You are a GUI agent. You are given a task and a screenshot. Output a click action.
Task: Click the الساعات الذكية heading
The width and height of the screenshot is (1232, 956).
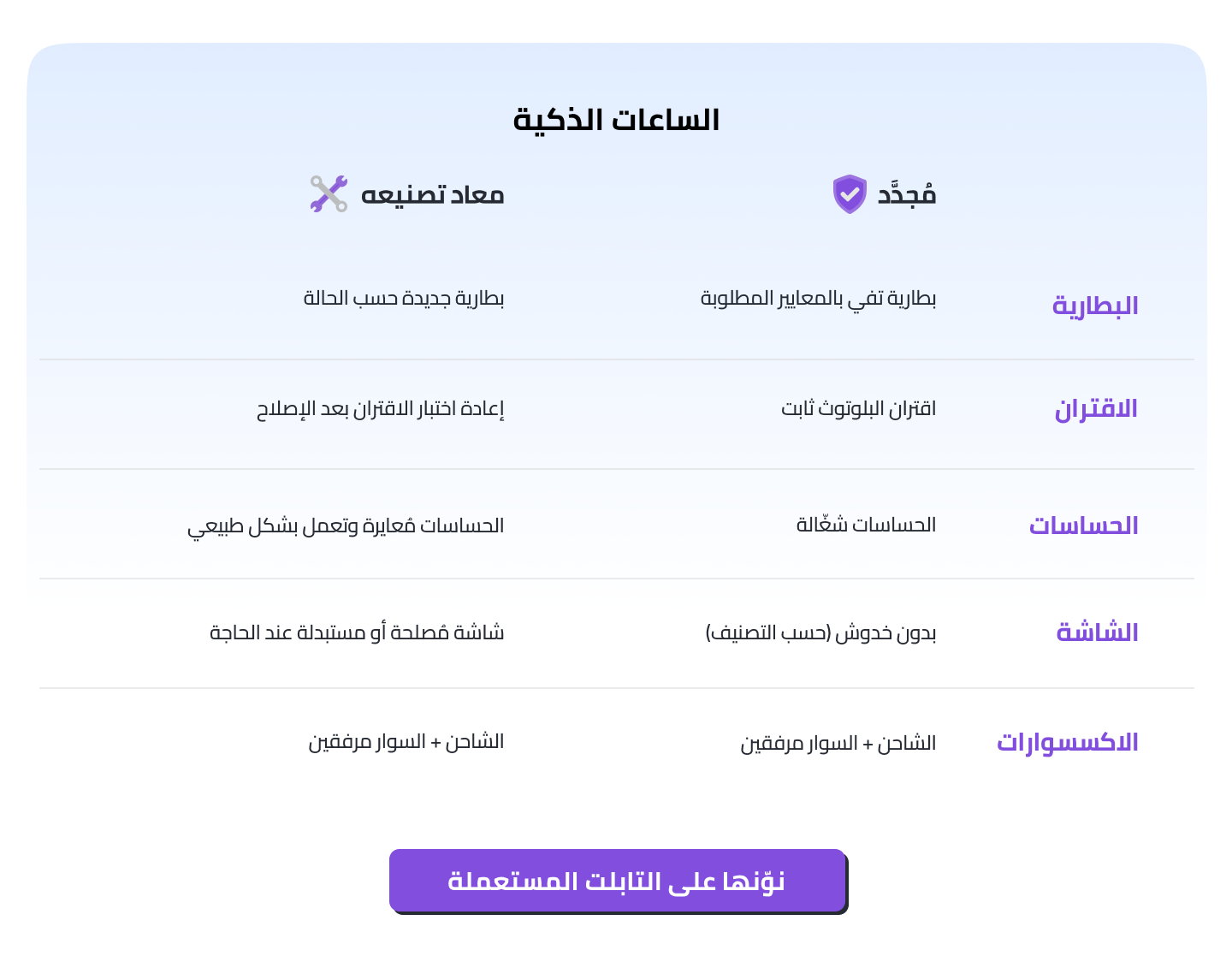tap(616, 120)
